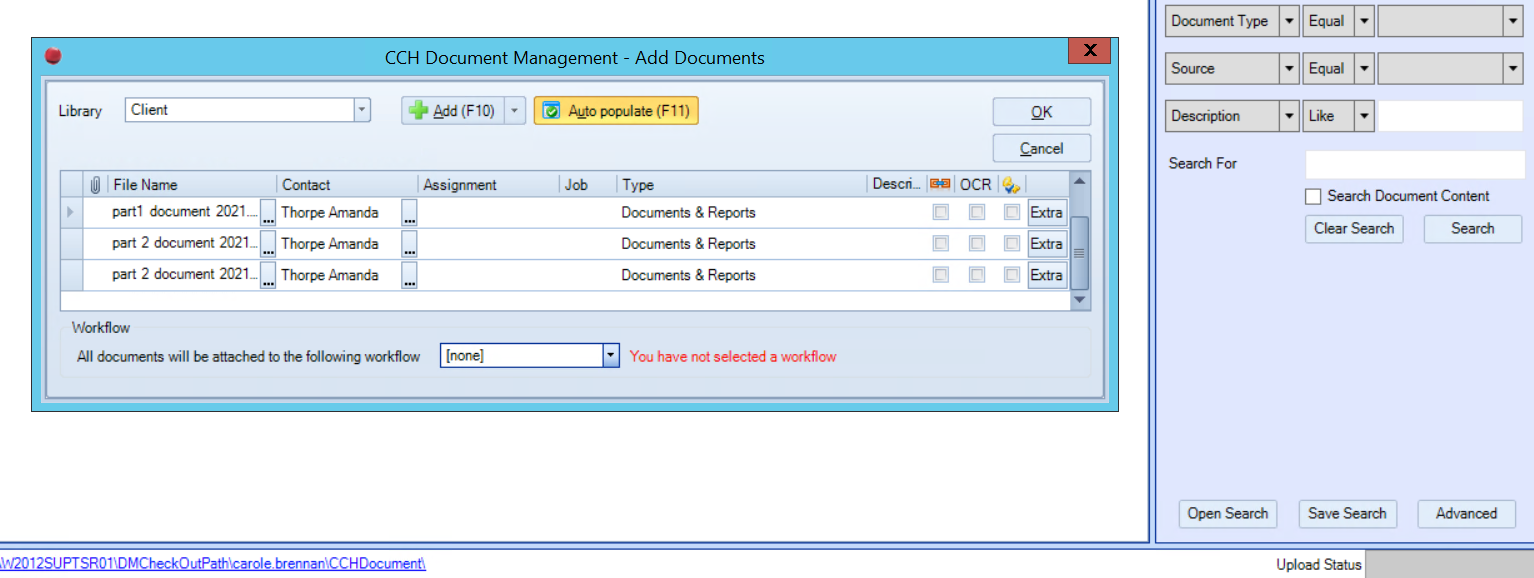Open file browse ellipsis for part1 document
This screenshot has height=578, width=1534.
[268, 213]
